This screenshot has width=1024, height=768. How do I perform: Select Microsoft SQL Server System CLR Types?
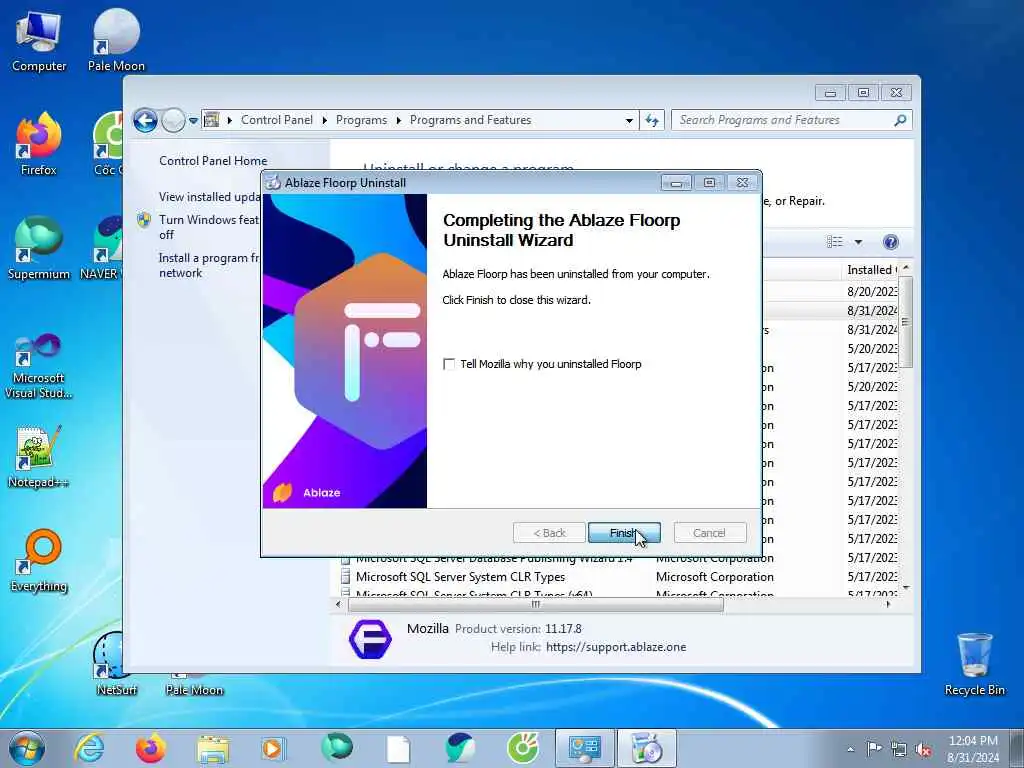pyautogui.click(x=460, y=577)
